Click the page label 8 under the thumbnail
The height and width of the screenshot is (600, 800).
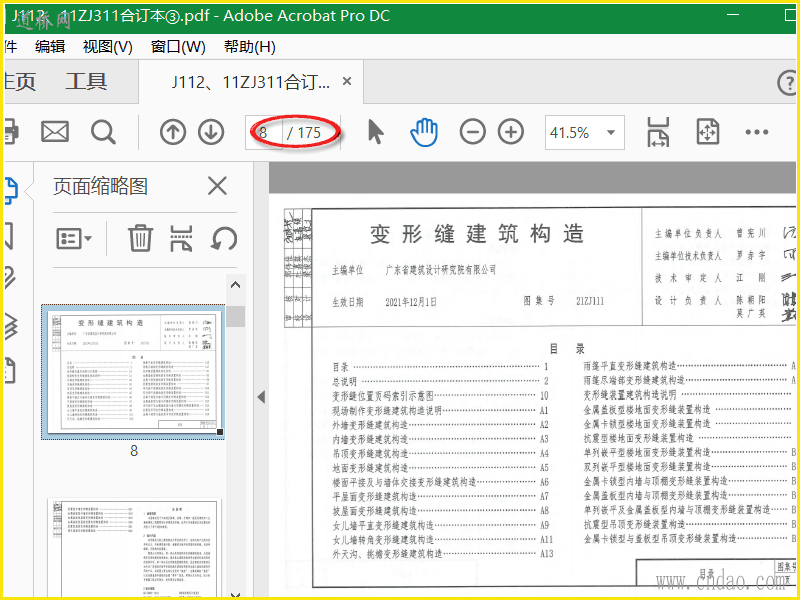click(134, 451)
